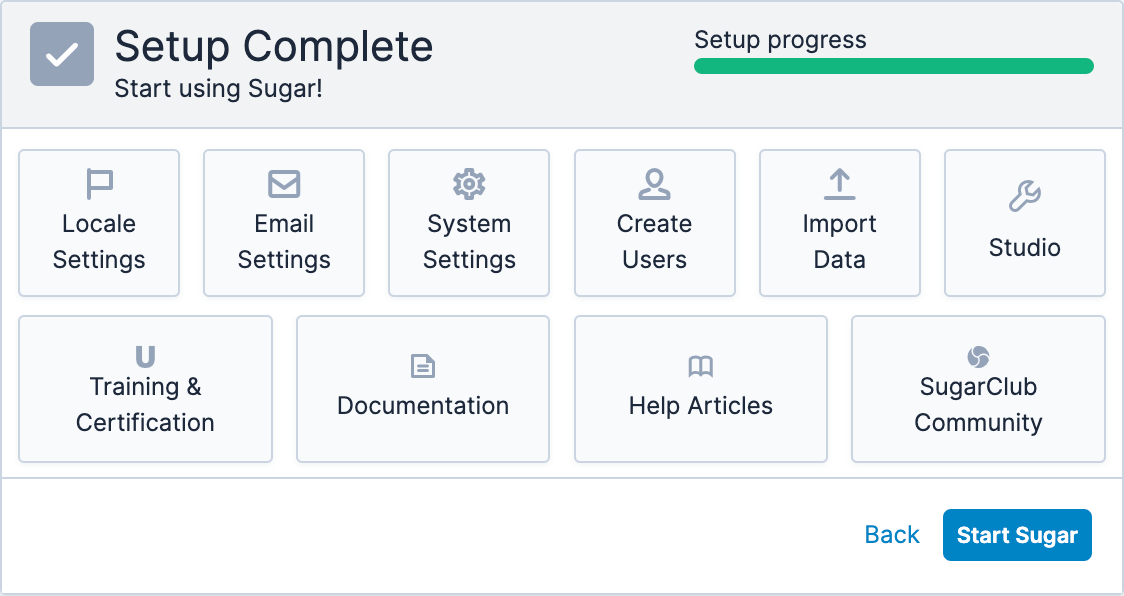Open the System Settings gear icon

(469, 183)
